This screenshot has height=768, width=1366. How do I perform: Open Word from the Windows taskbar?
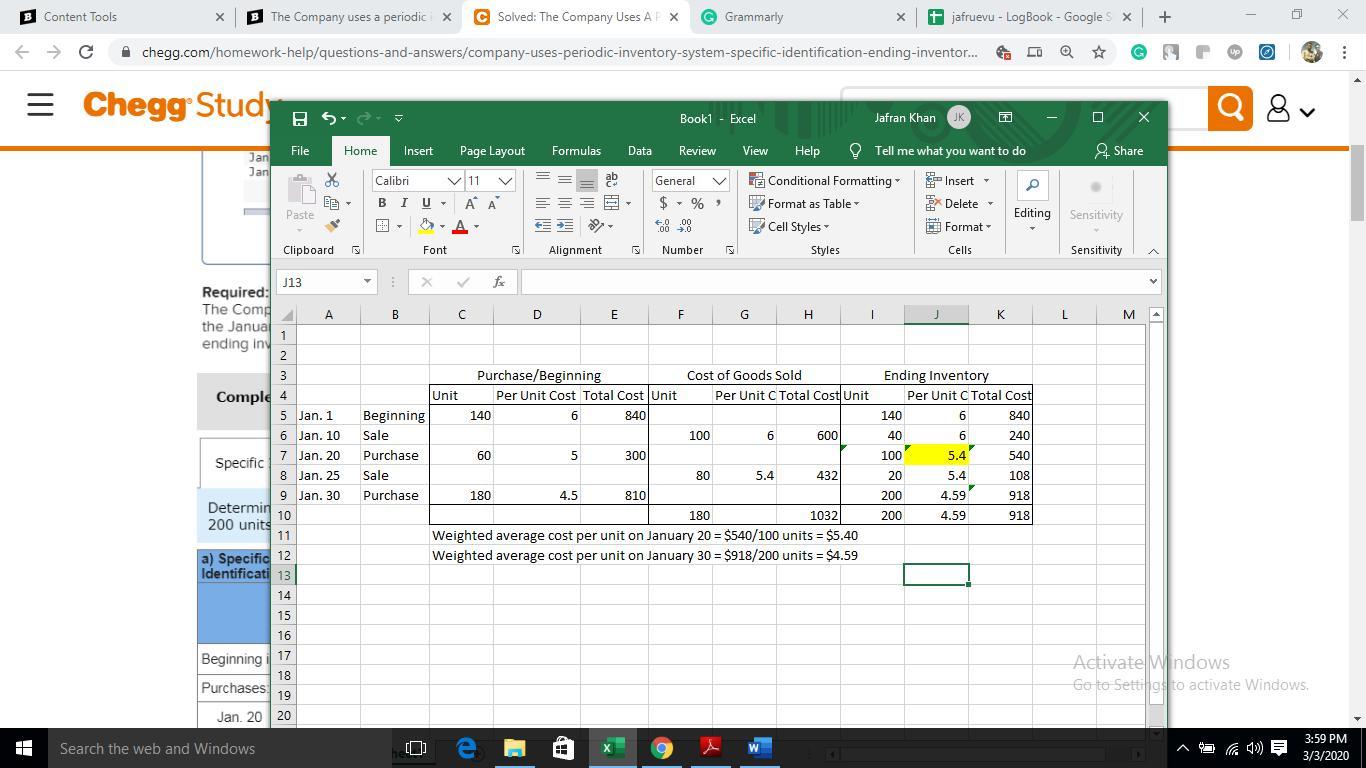759,748
